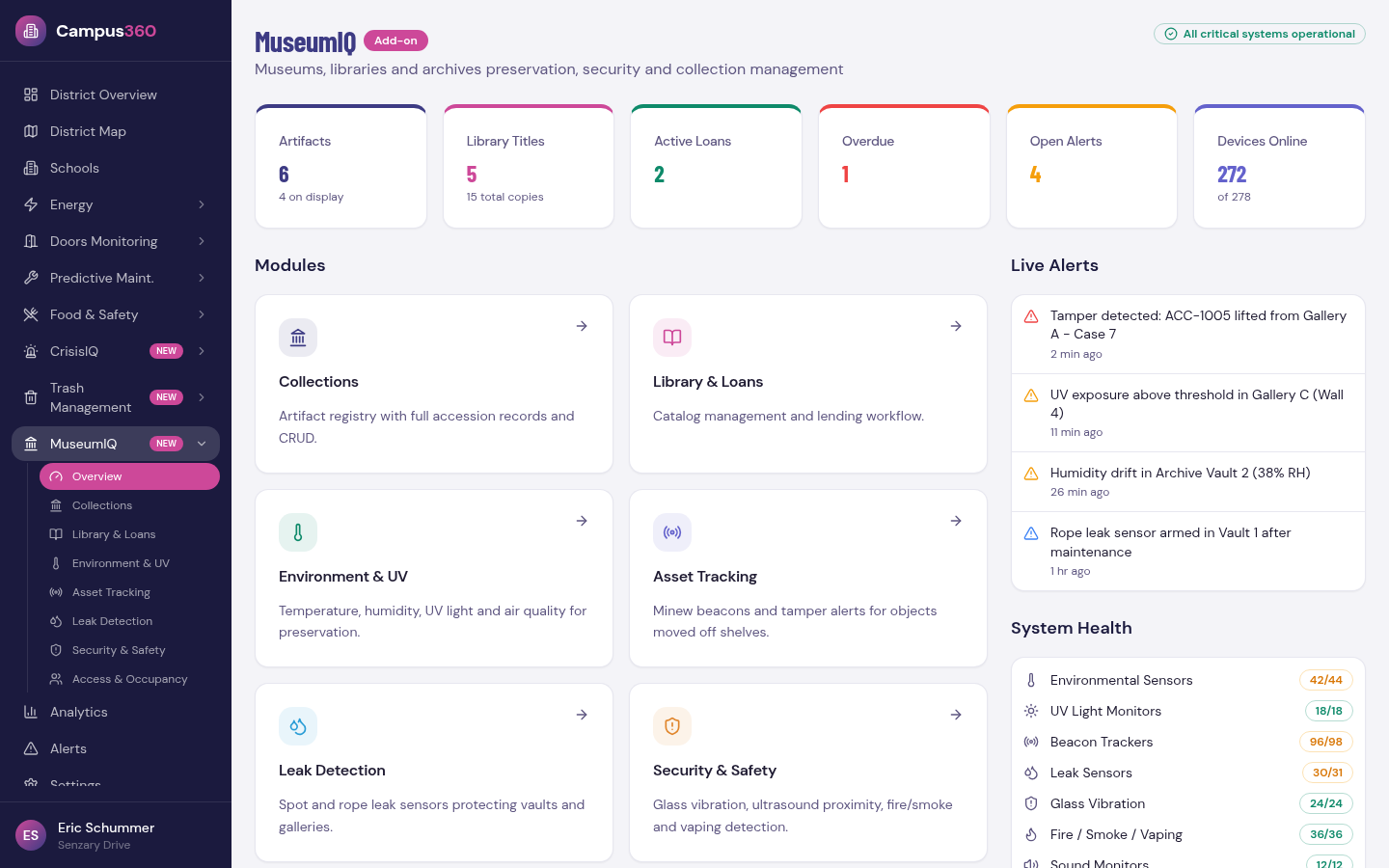
Task: Click the Leak Detection module arrow
Action: click(582, 715)
